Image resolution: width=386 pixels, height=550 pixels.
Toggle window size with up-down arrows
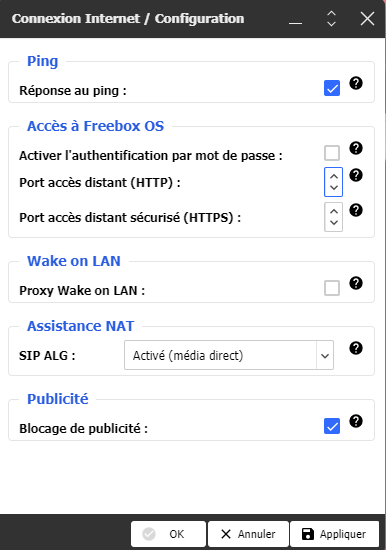coord(331,19)
